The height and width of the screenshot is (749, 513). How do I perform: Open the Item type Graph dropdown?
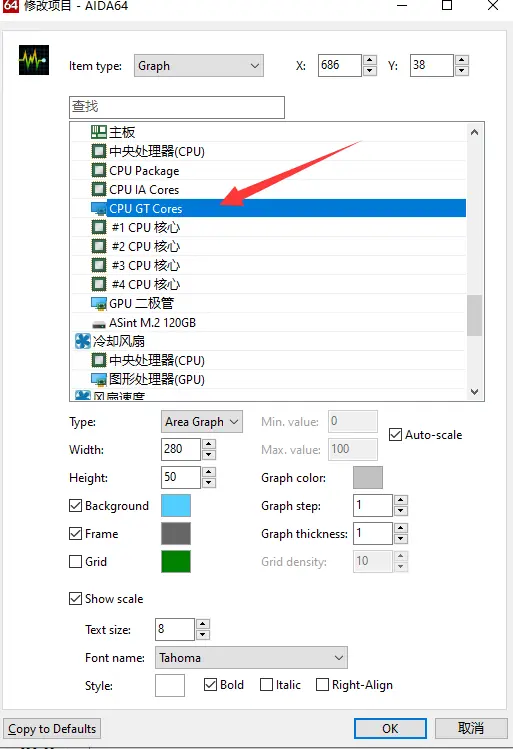click(199, 65)
